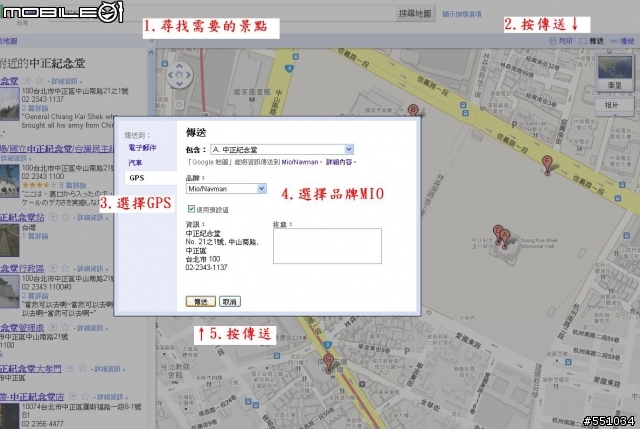Open 詳細資訊 for 念堂行政區 result

pos(90,269)
